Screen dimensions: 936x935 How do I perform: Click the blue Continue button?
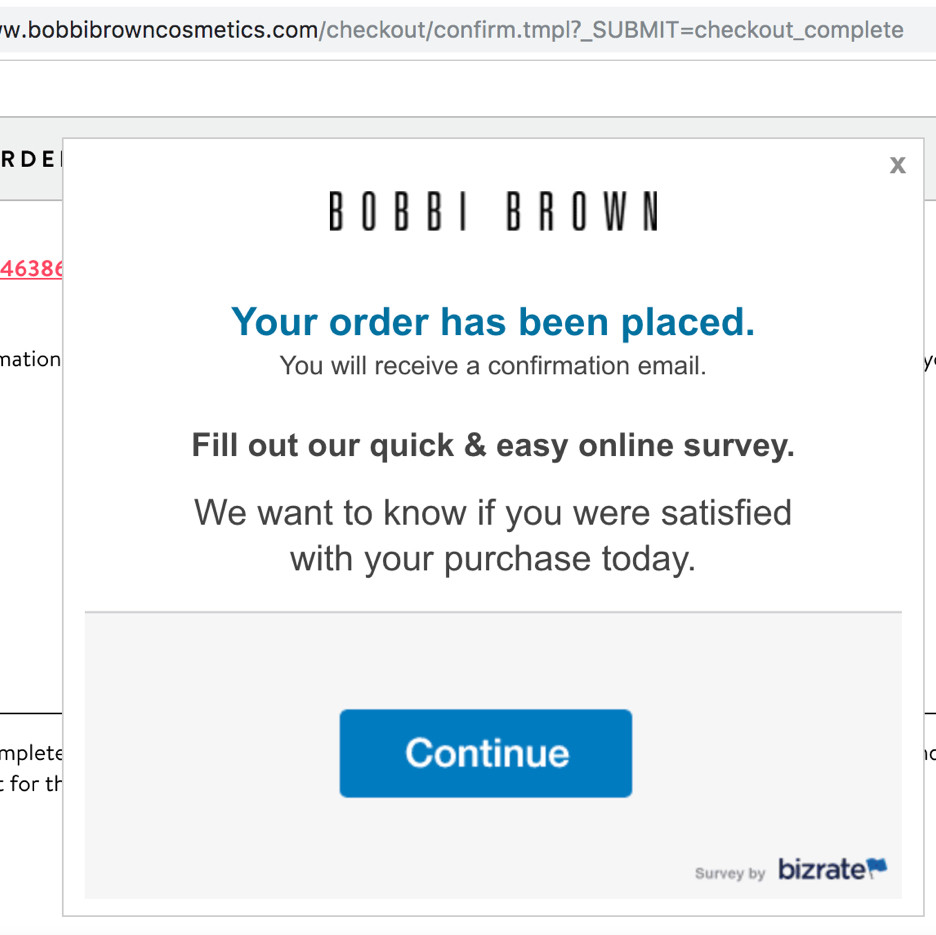pos(485,753)
